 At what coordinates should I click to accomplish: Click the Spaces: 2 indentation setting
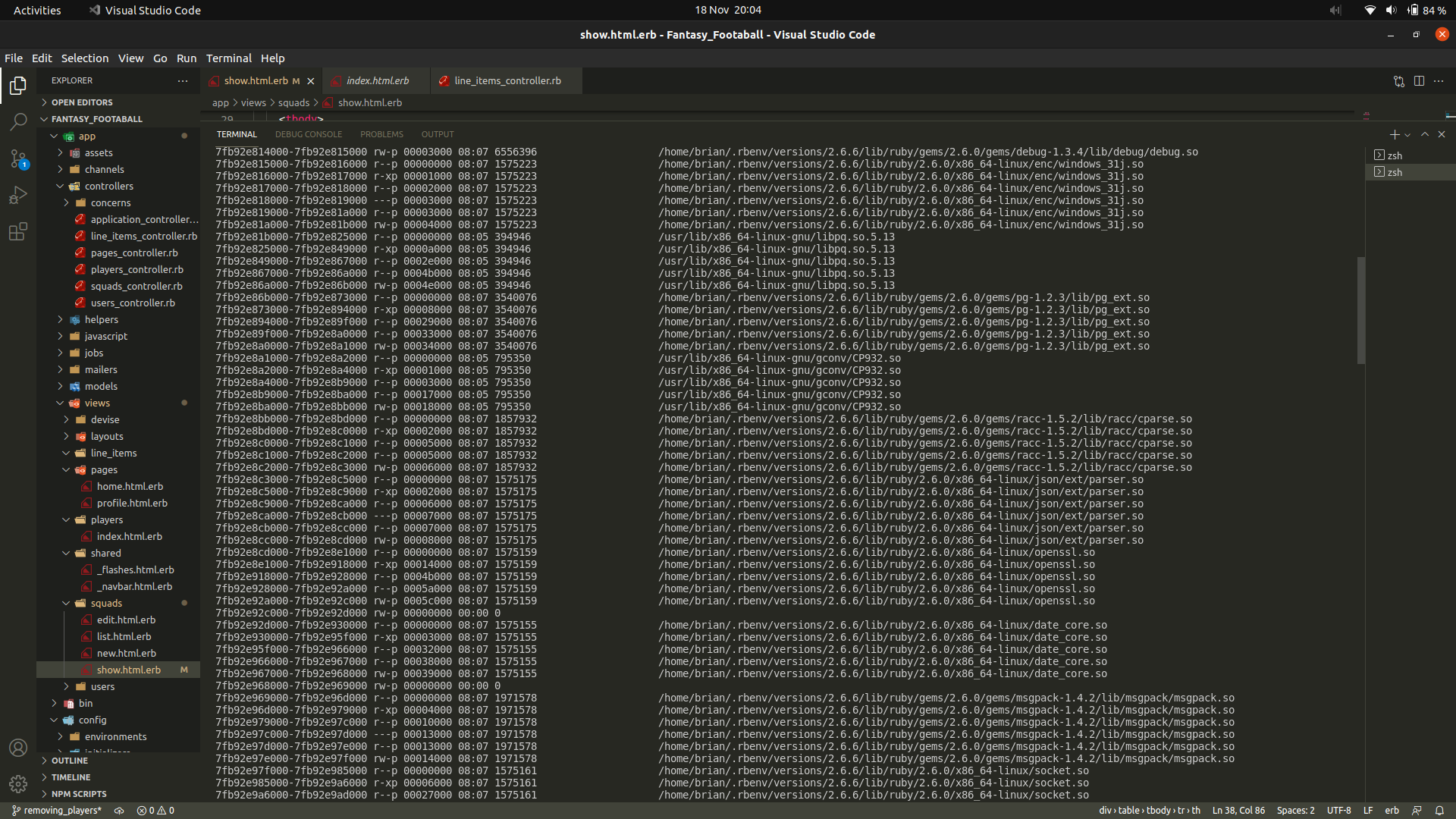point(1295,810)
